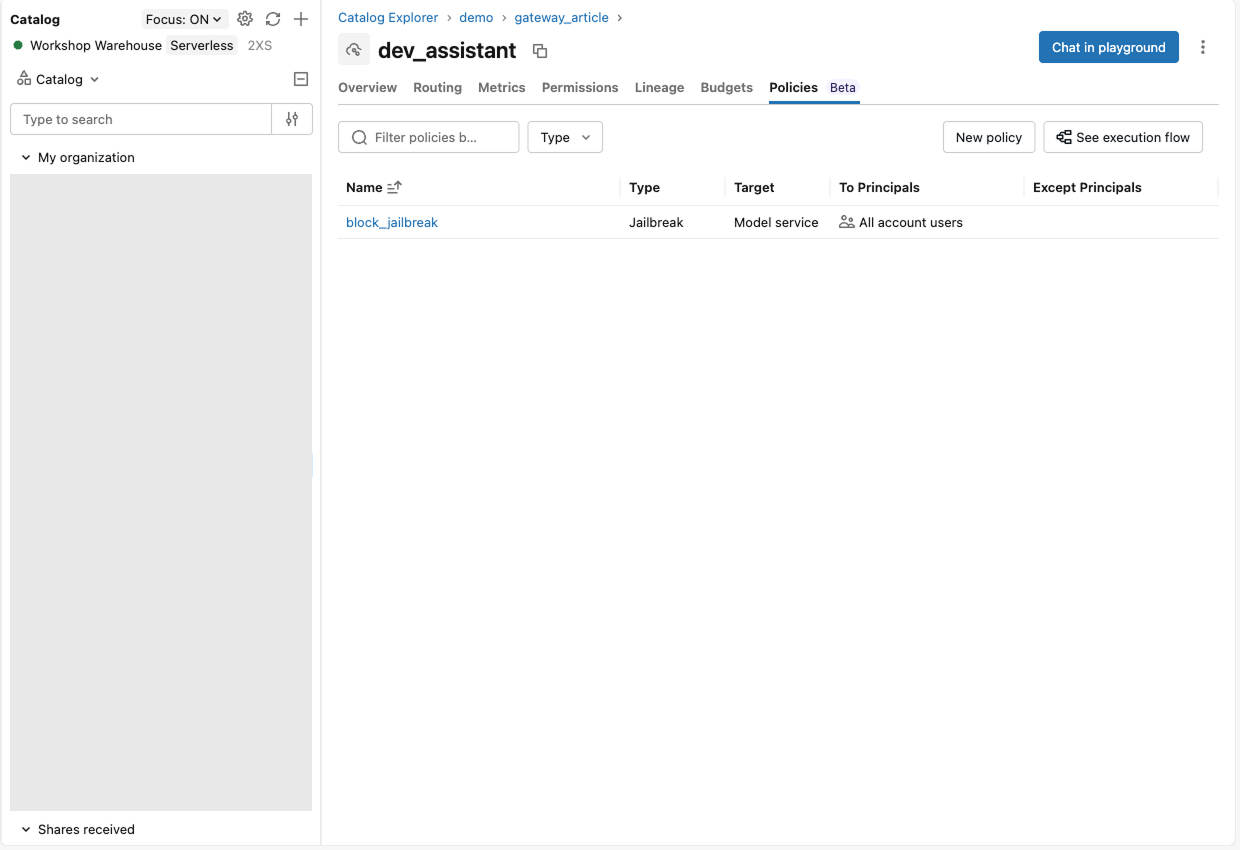Image resolution: width=1240 pixels, height=850 pixels.
Task: Add new catalog item with plus icon
Action: pyautogui.click(x=301, y=19)
